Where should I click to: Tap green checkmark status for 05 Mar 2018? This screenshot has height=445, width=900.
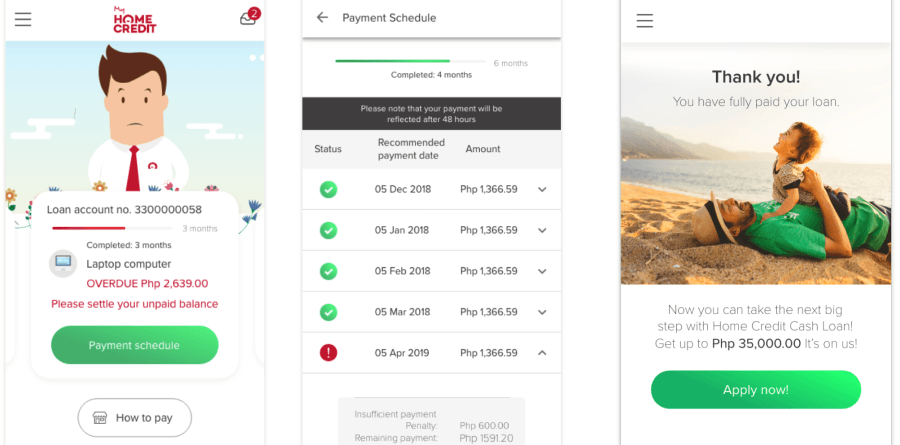(x=328, y=312)
